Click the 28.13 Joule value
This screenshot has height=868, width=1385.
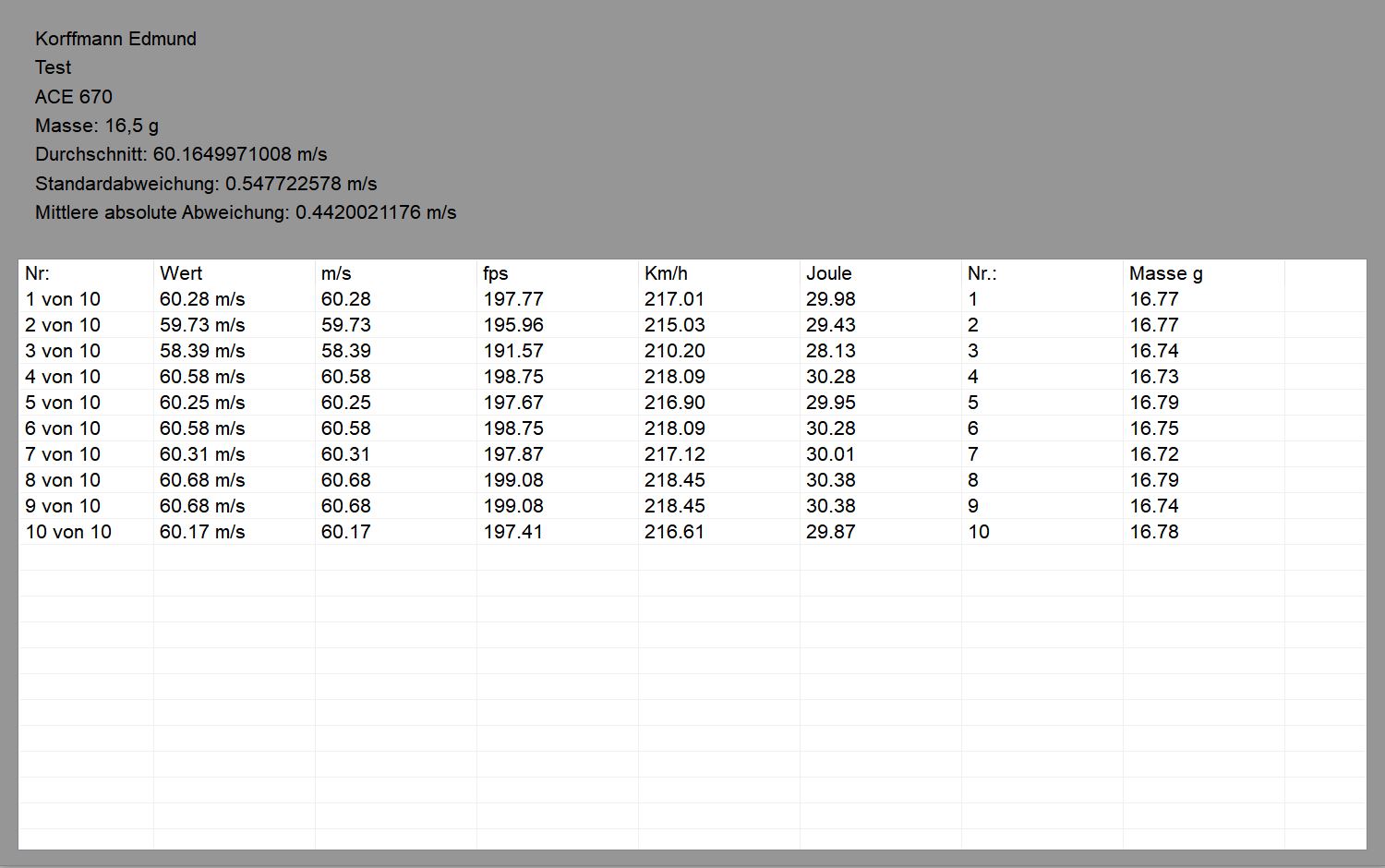[x=830, y=351]
